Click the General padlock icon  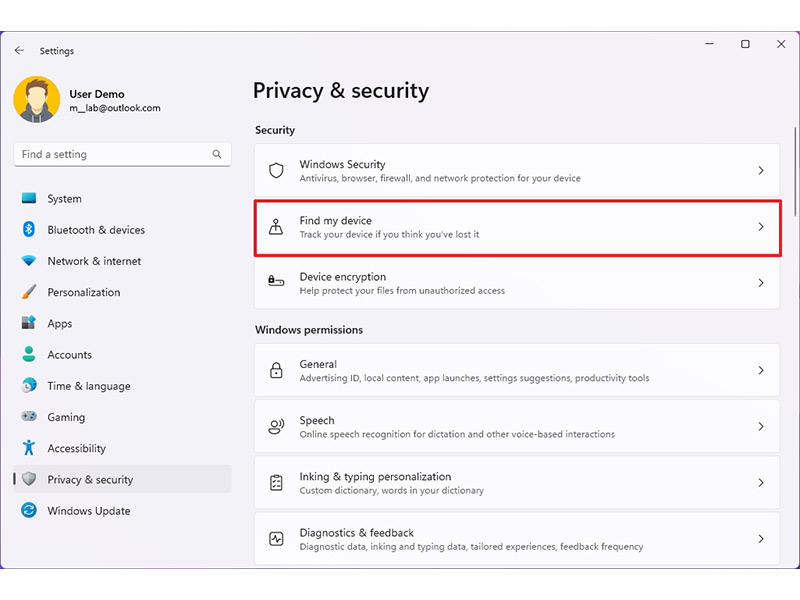[x=276, y=370]
